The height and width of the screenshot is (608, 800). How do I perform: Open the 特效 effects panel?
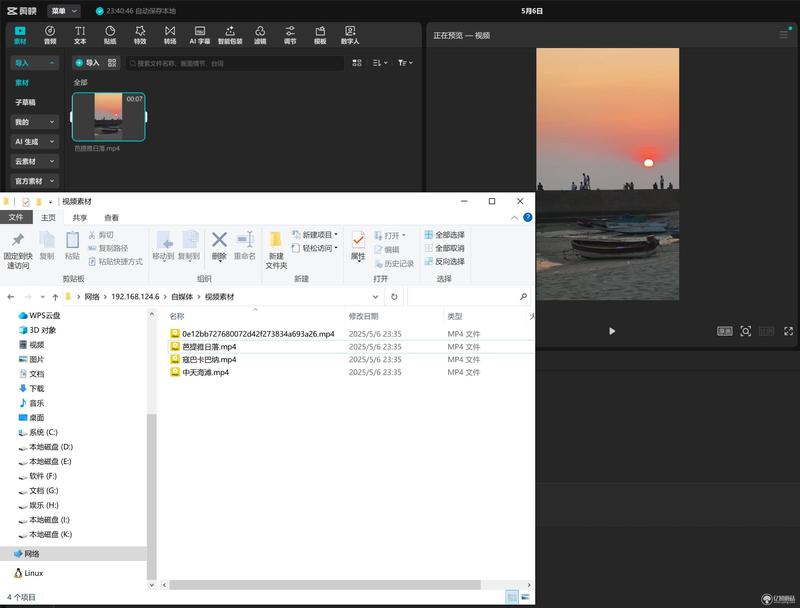(x=140, y=35)
